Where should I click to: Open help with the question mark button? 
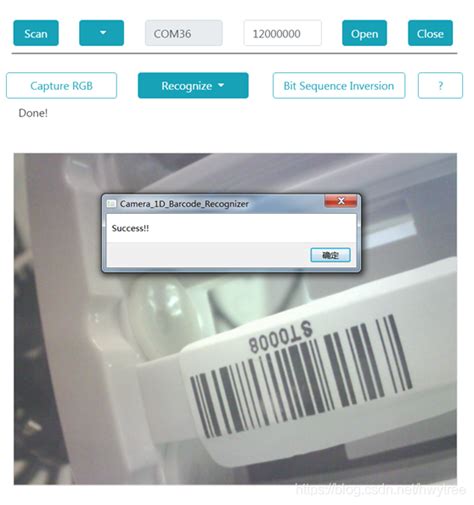pyautogui.click(x=440, y=86)
